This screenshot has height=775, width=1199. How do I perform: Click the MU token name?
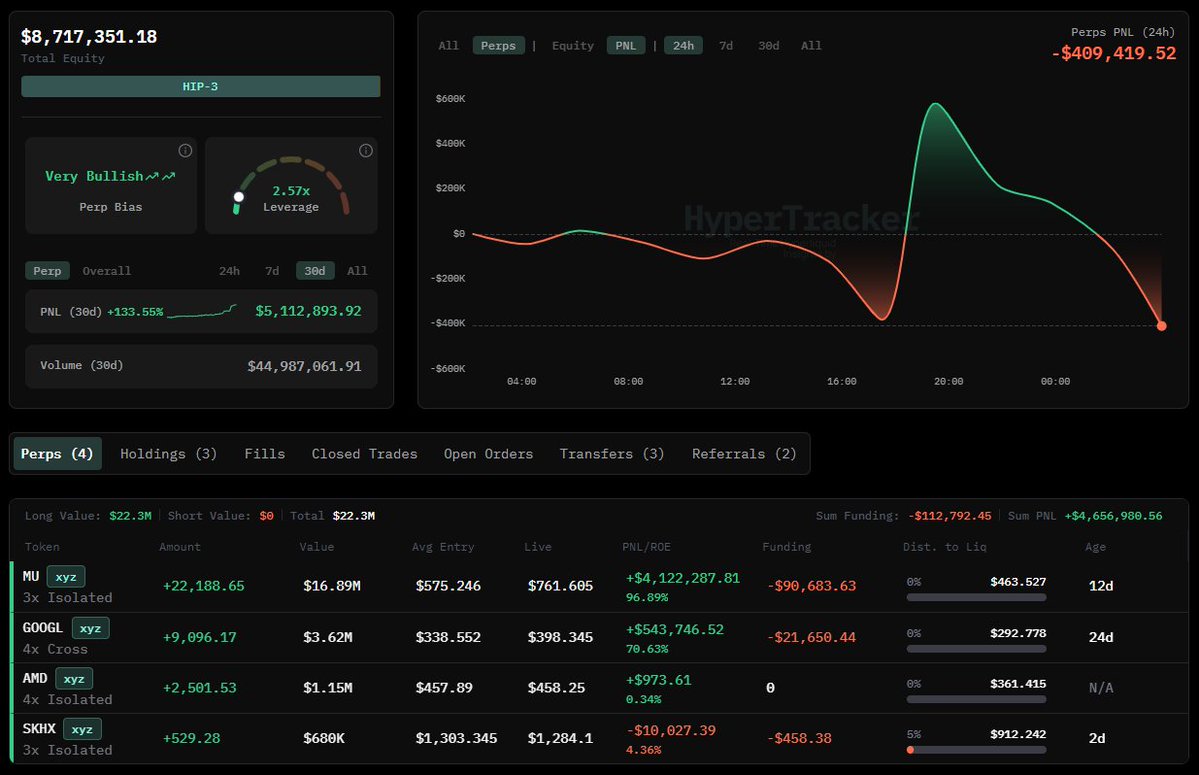click(x=31, y=577)
